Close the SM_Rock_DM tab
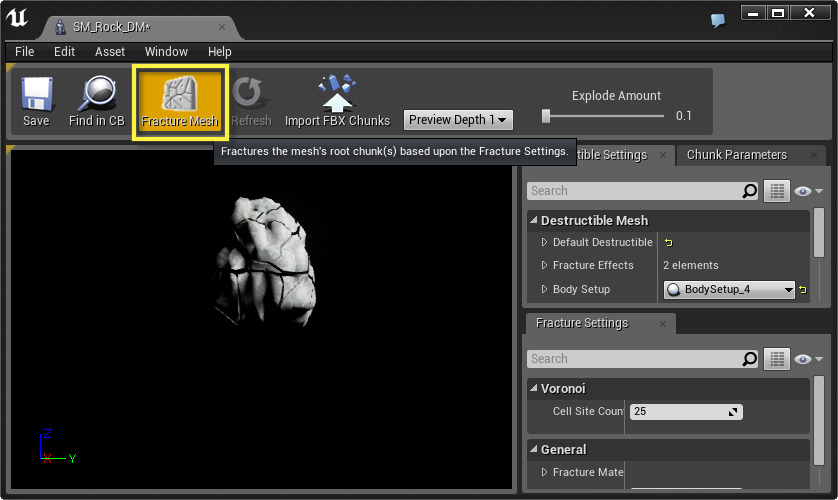Viewport: 838px width, 500px height. coord(222,27)
